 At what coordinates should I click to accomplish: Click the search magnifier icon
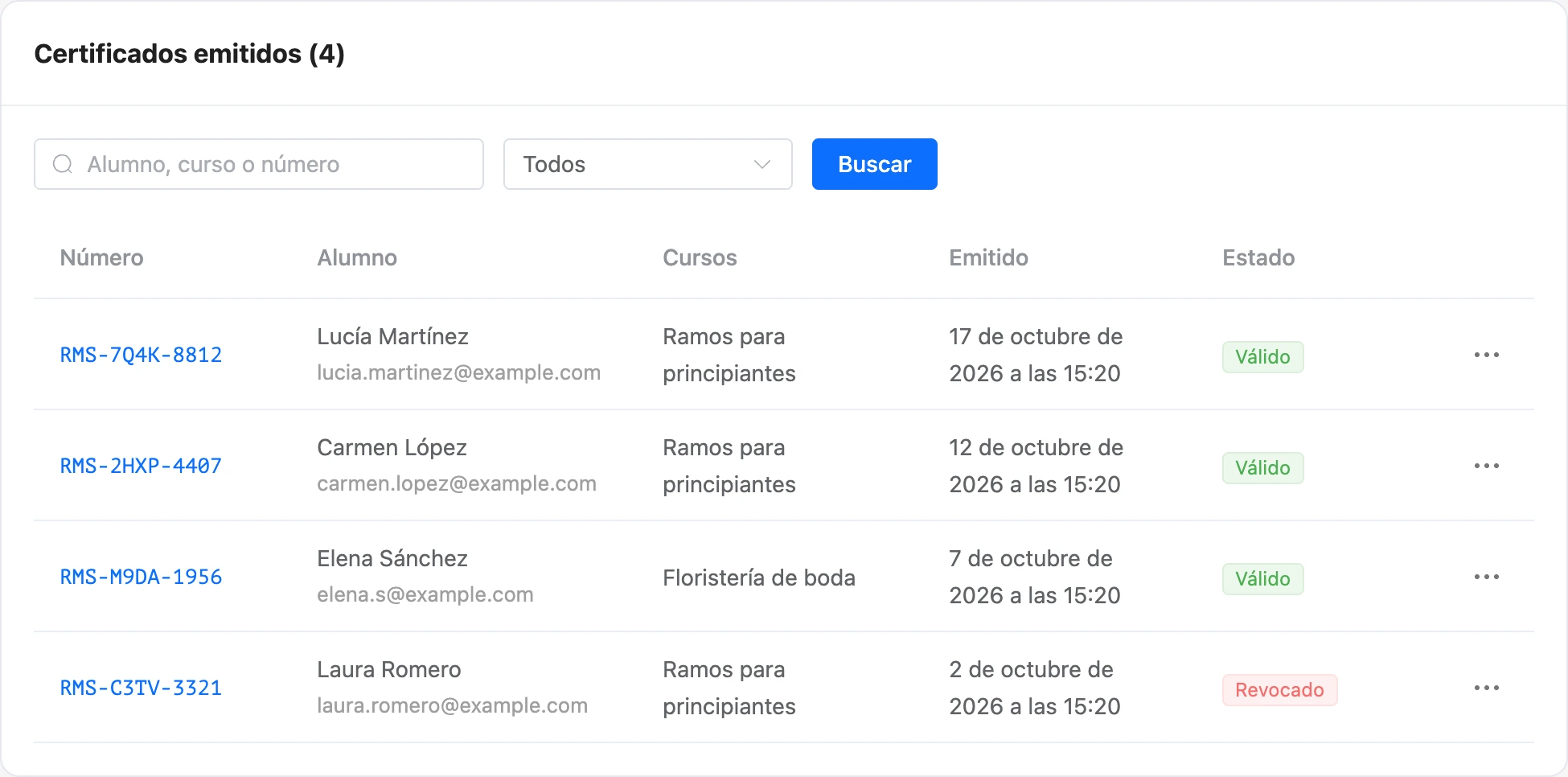coord(63,164)
